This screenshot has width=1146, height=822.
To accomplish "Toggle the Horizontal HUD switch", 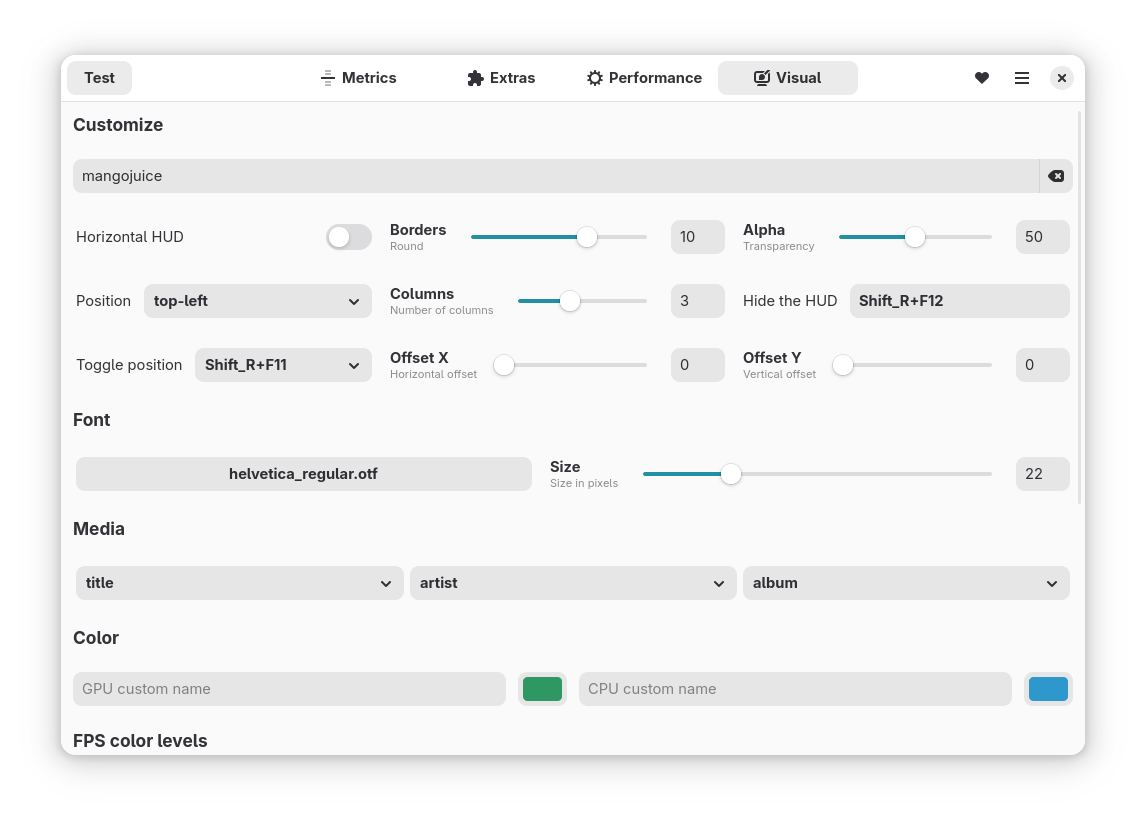I will (x=349, y=237).
